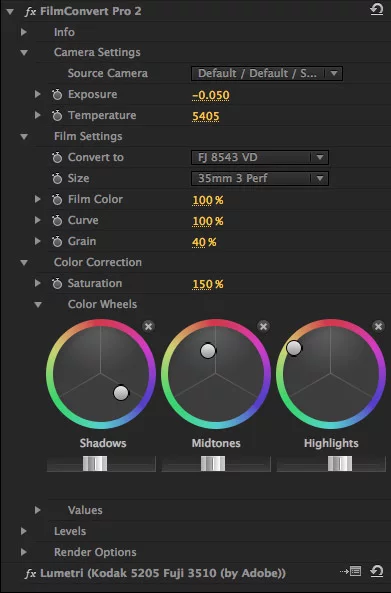Click the Midtones color wheel puck
This screenshot has height=593, width=391.
click(208, 351)
